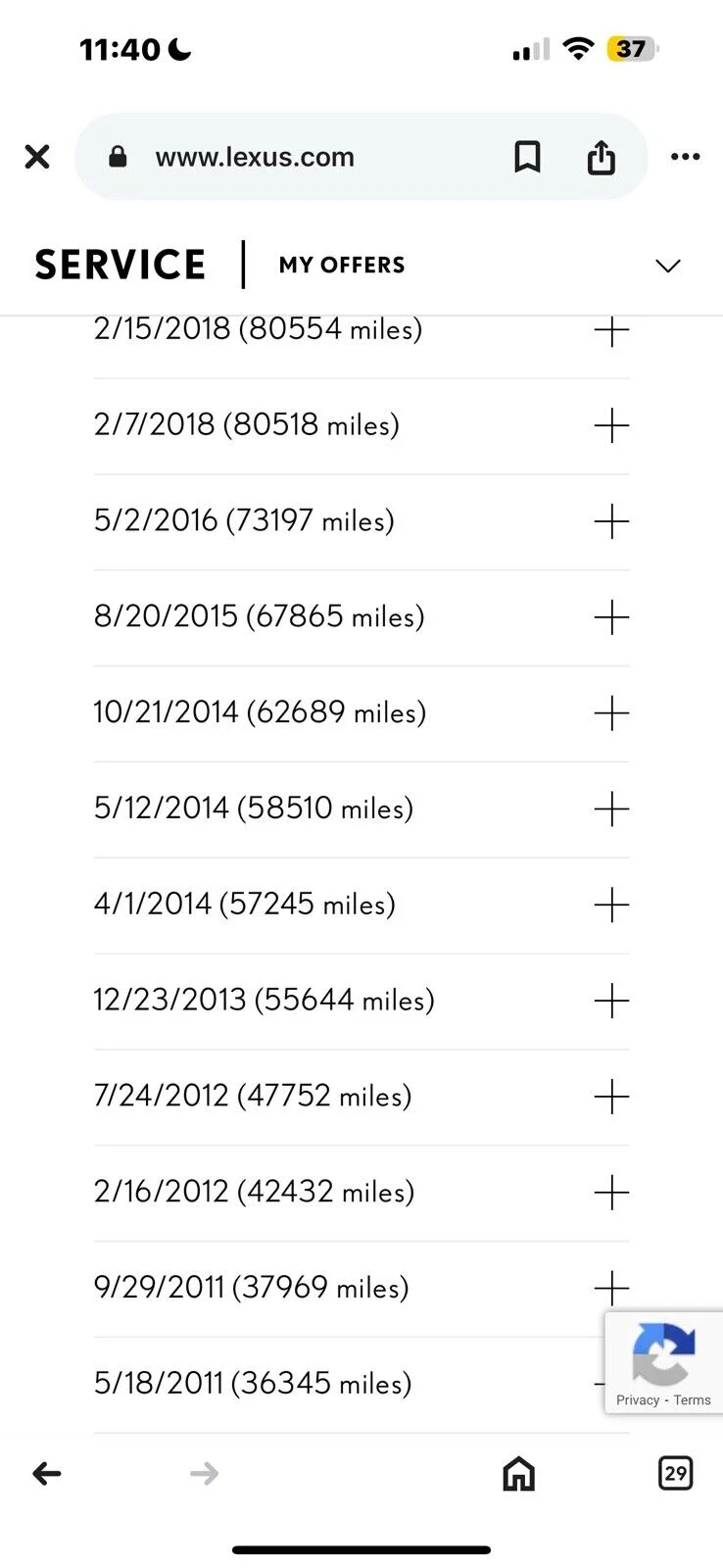This screenshot has width=723, height=1568.
Task: Tap the forward arrow icon
Action: (x=204, y=1473)
